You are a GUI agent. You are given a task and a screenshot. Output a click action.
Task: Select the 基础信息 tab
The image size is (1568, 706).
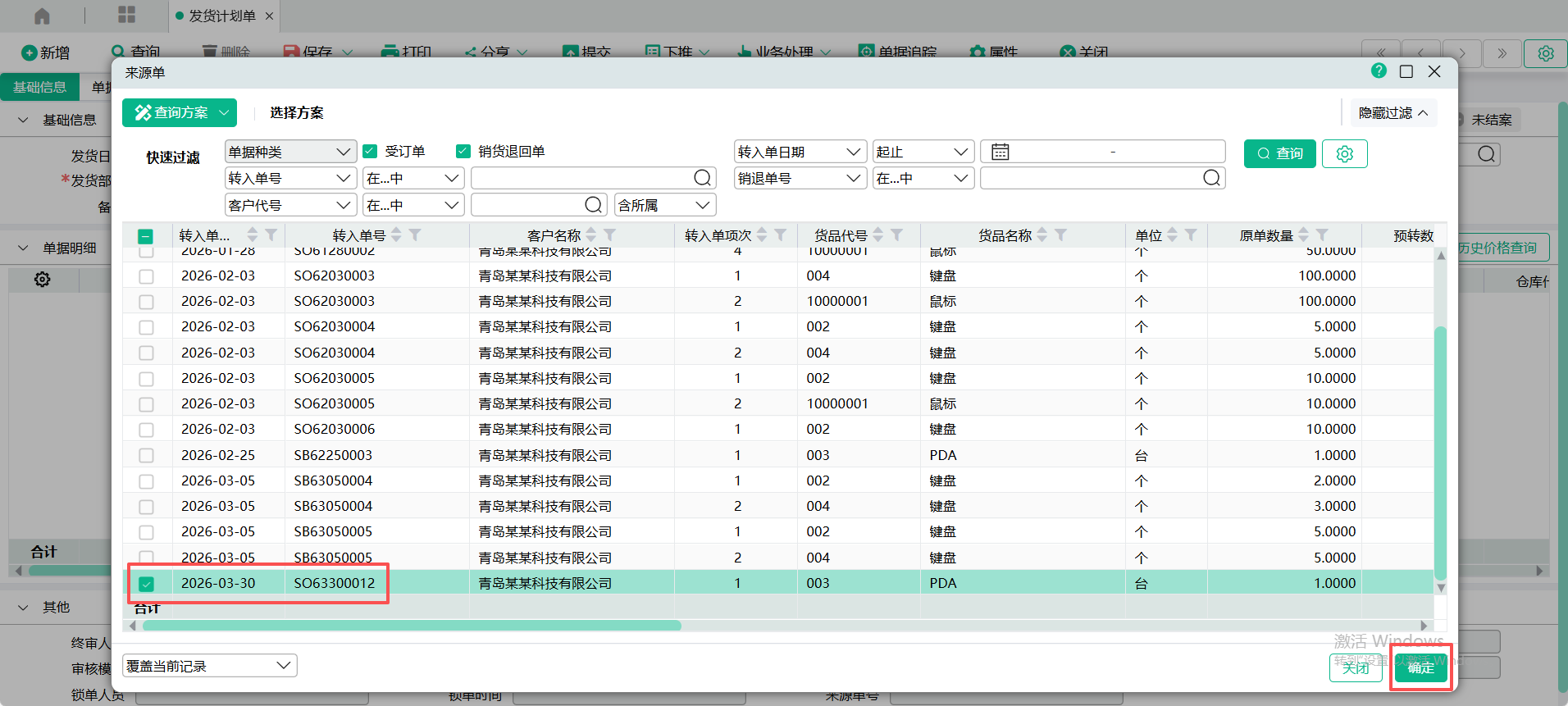point(39,87)
